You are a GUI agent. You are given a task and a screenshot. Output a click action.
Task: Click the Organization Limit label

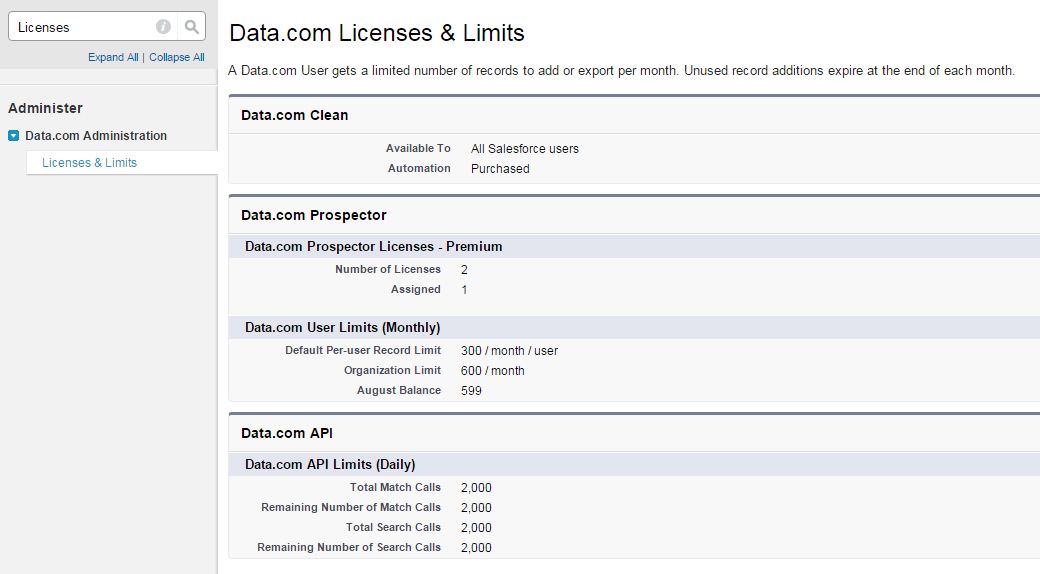(393, 370)
